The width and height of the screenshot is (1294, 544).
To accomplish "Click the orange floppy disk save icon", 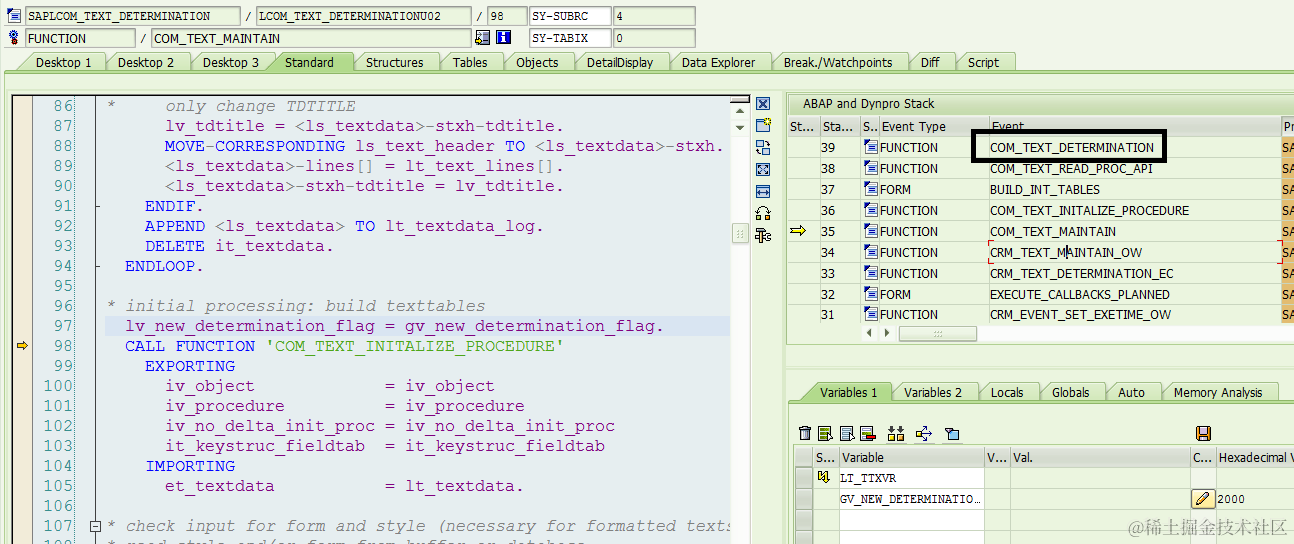I will tap(1203, 433).
